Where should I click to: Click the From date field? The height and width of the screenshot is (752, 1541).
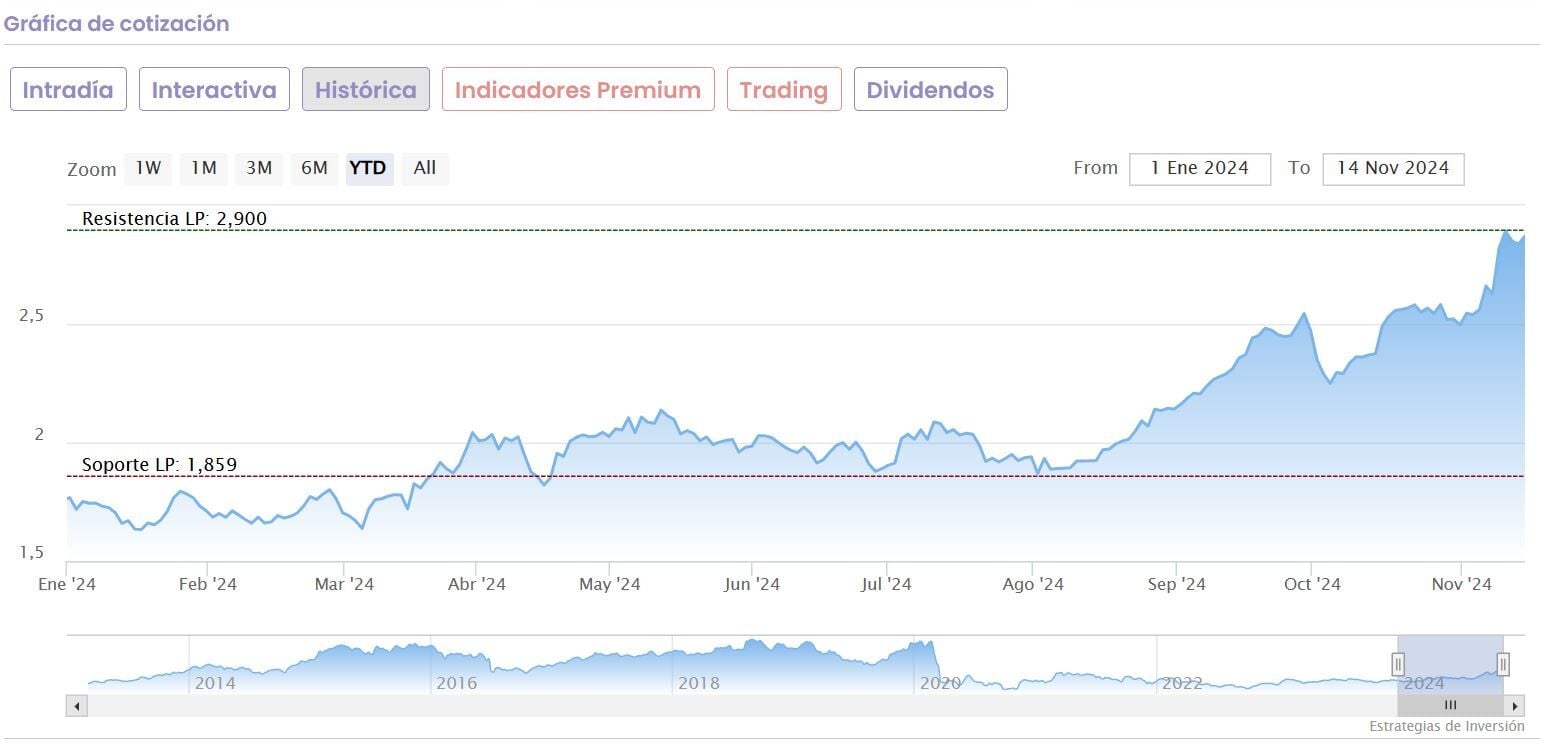click(x=1200, y=169)
